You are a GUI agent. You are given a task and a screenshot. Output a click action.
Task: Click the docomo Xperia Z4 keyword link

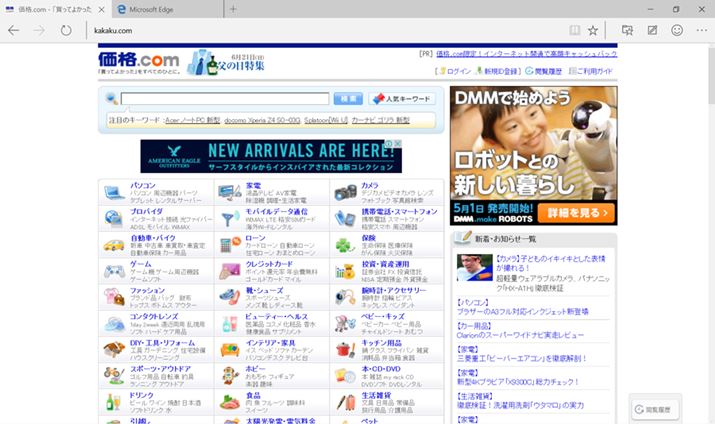tap(262, 120)
